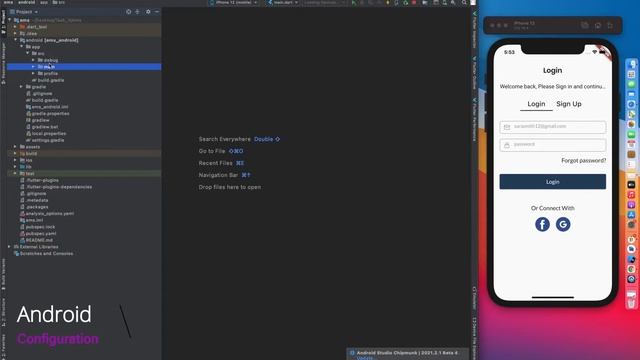Select pubspec.lock in project tree
The width and height of the screenshot is (640, 360).
coord(38,227)
